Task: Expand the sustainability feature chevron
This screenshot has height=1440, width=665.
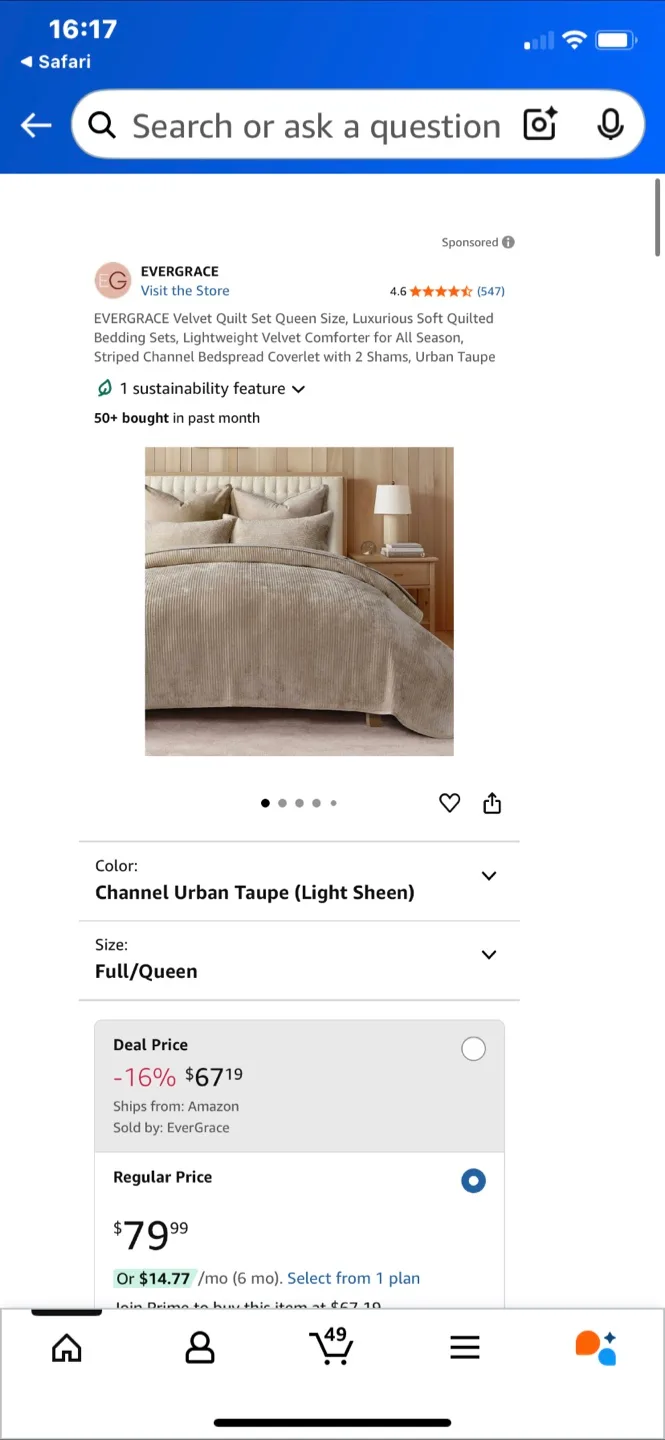Action: pyautogui.click(x=298, y=389)
